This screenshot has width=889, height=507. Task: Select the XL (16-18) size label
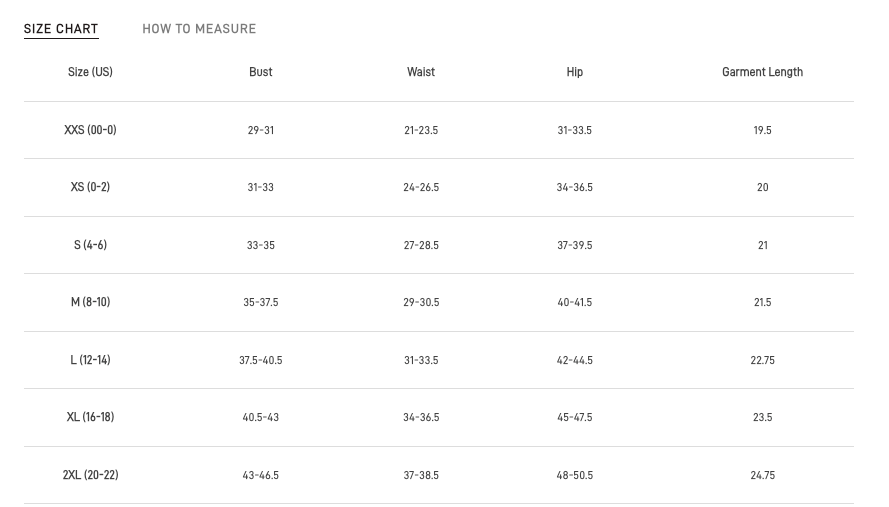(x=90, y=417)
